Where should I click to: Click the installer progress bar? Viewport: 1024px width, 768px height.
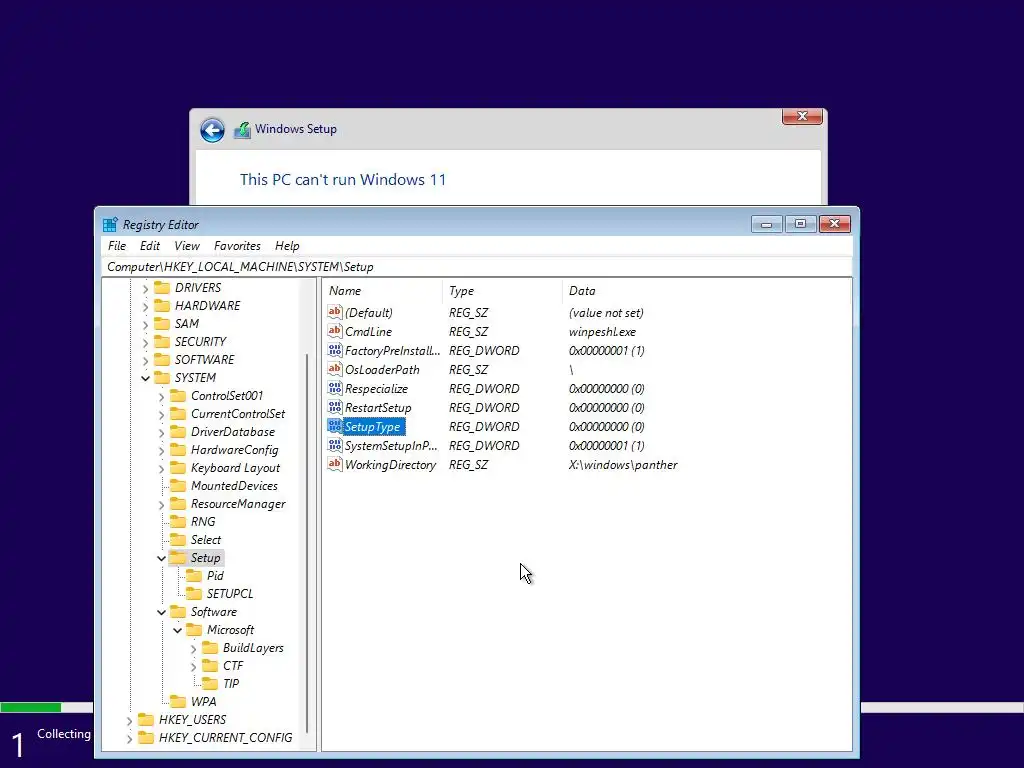pyautogui.click(x=46, y=707)
